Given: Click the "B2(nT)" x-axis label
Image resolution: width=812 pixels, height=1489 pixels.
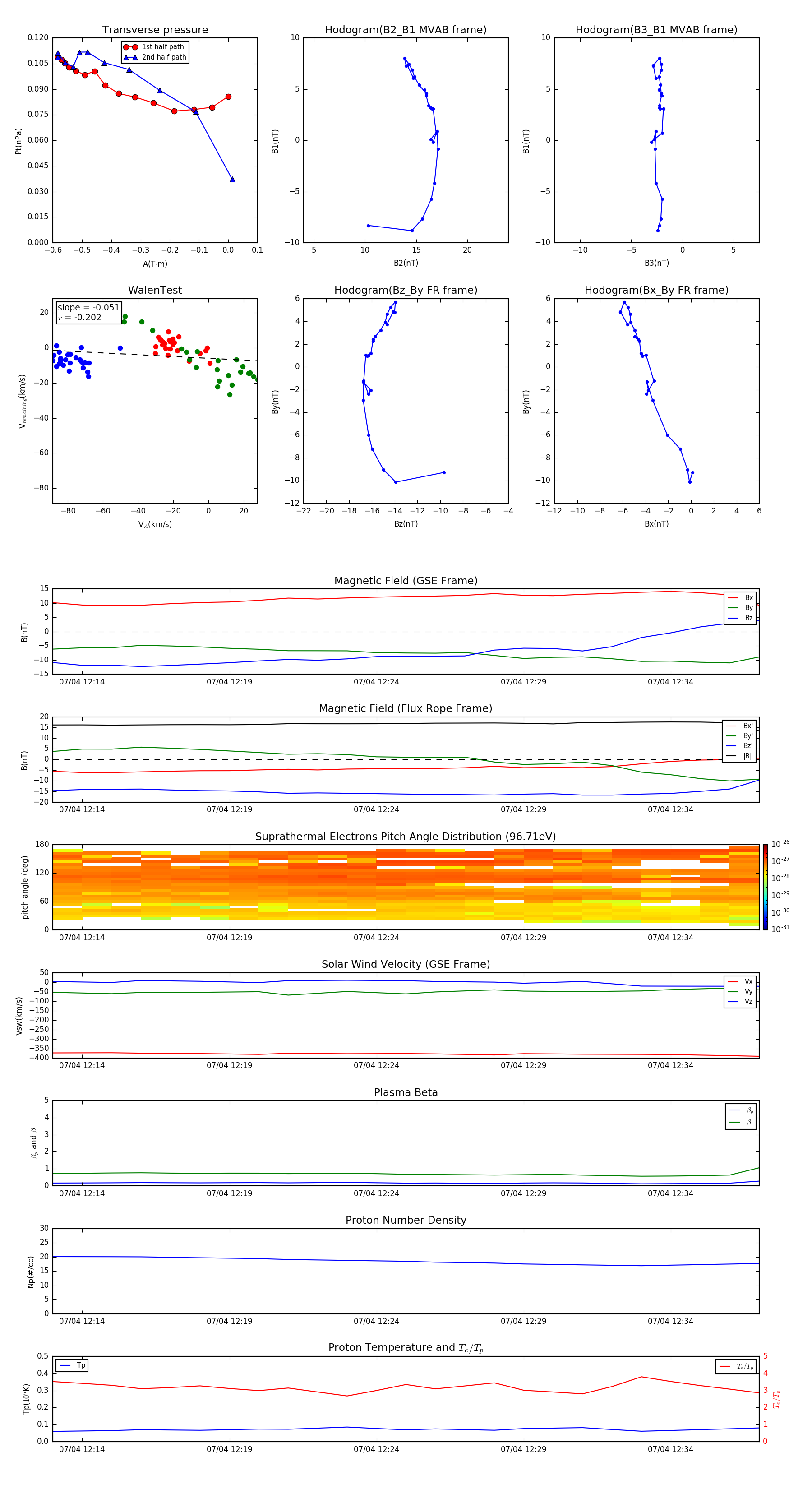Looking at the screenshot, I should [406, 263].
